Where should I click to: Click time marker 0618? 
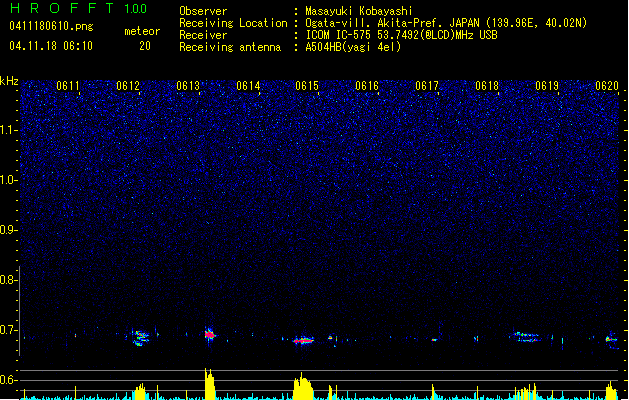(x=487, y=86)
